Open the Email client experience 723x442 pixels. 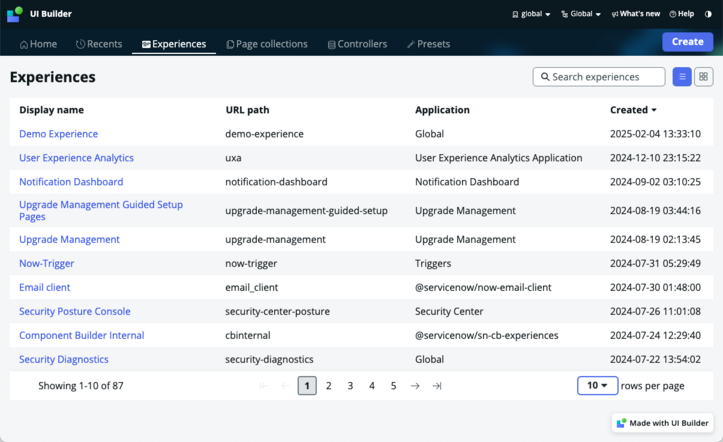45,287
